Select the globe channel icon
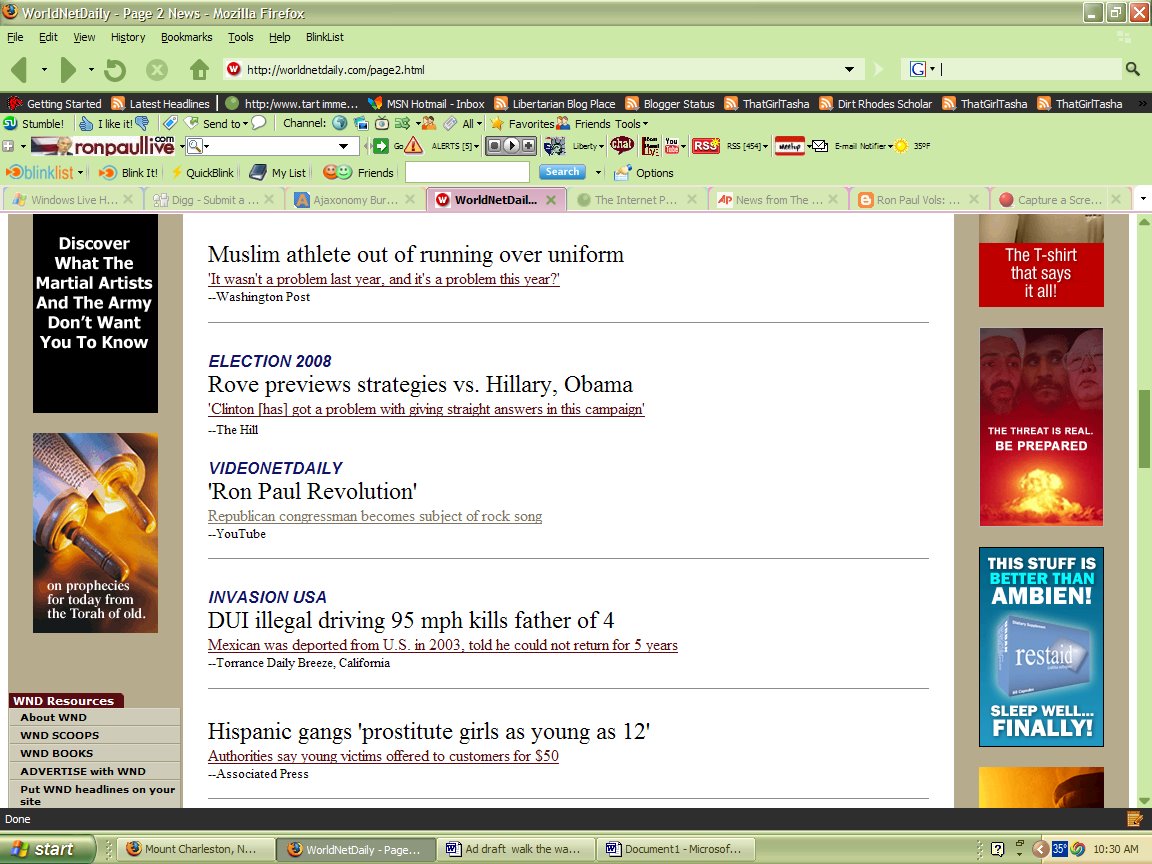 (339, 123)
